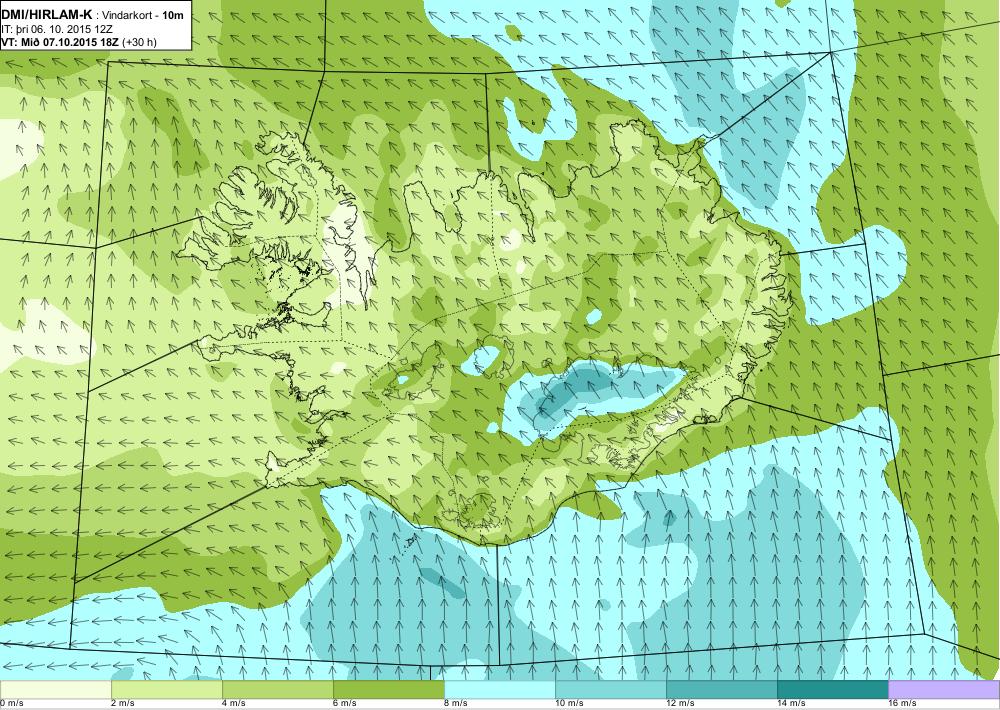Click the 'DMI/HIRLAM-K' model title text

(47, 15)
